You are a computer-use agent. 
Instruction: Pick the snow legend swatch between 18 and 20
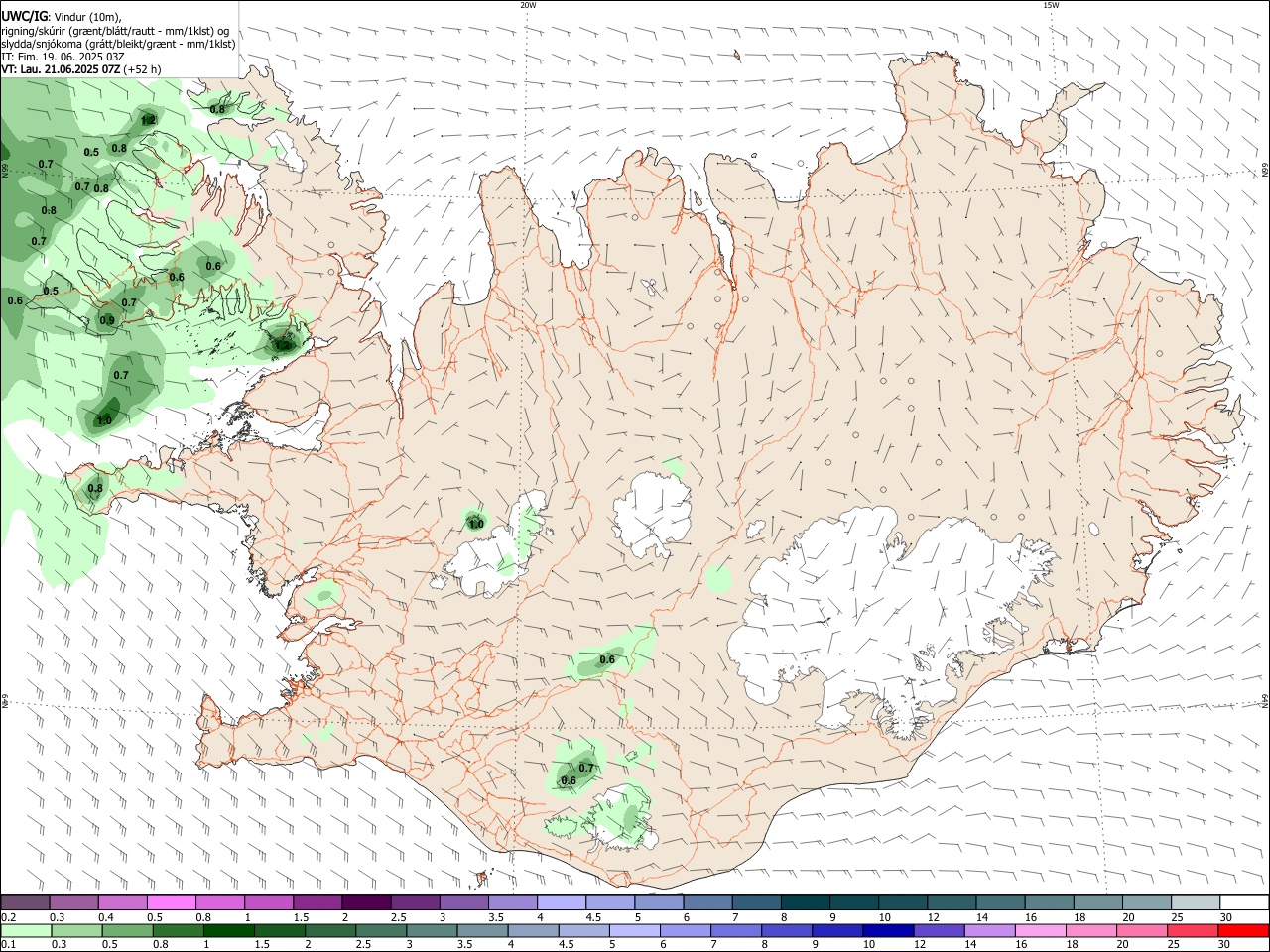click(1098, 903)
